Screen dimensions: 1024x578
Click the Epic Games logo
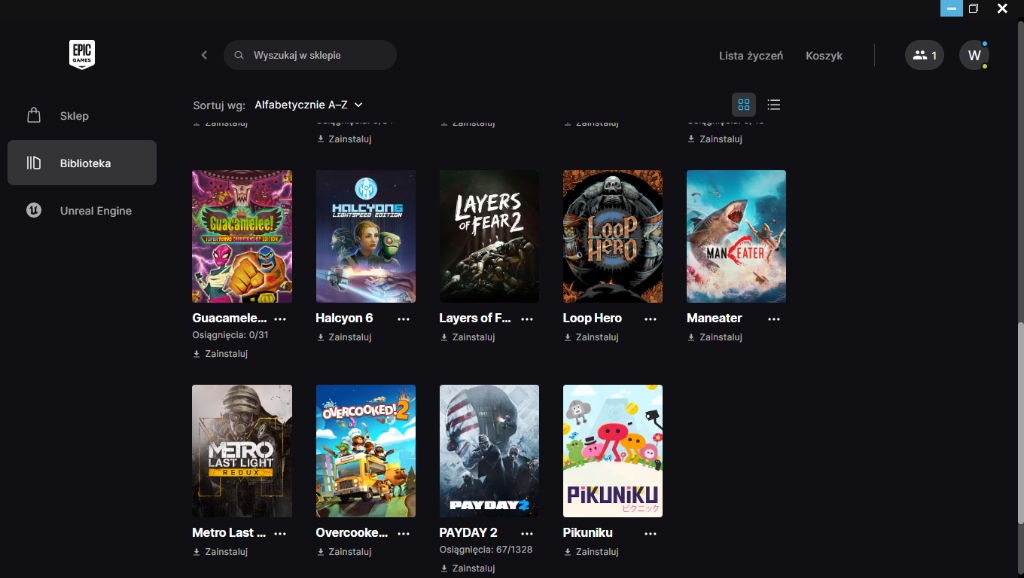click(x=82, y=54)
